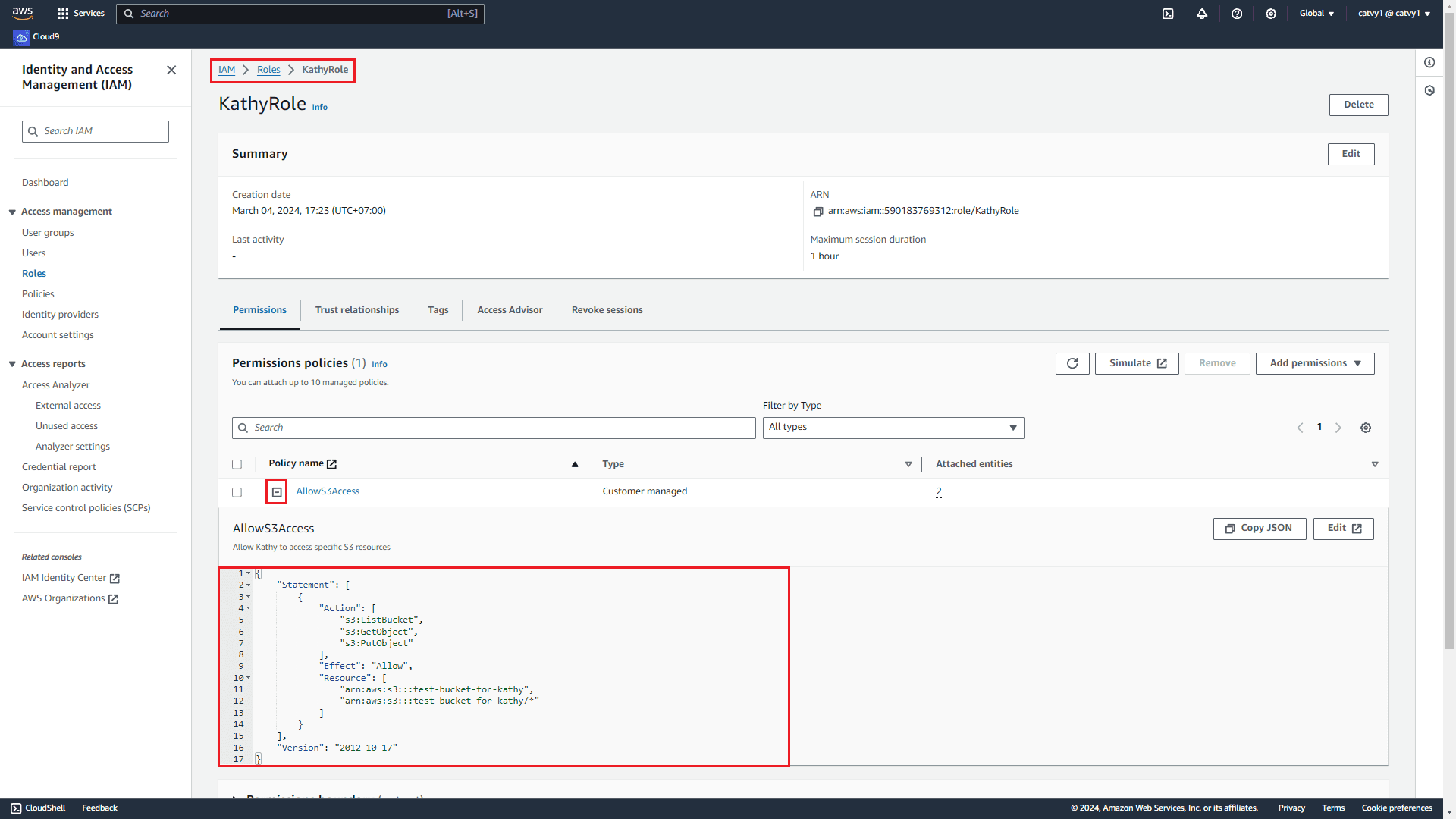1456x819 pixels.
Task: Click Edit in the Summary panel
Action: 1351,154
